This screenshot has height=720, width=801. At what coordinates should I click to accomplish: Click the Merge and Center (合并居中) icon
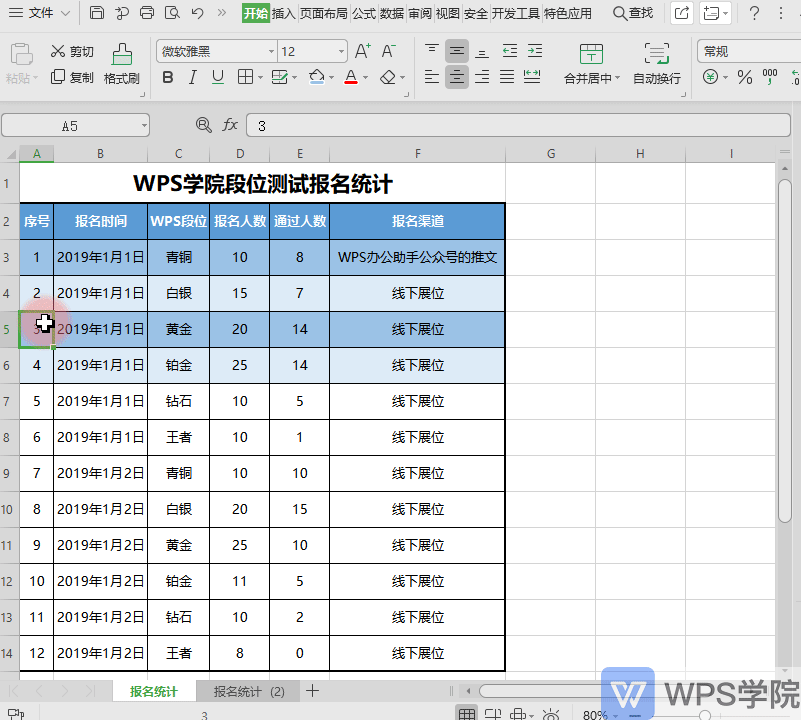point(591,54)
